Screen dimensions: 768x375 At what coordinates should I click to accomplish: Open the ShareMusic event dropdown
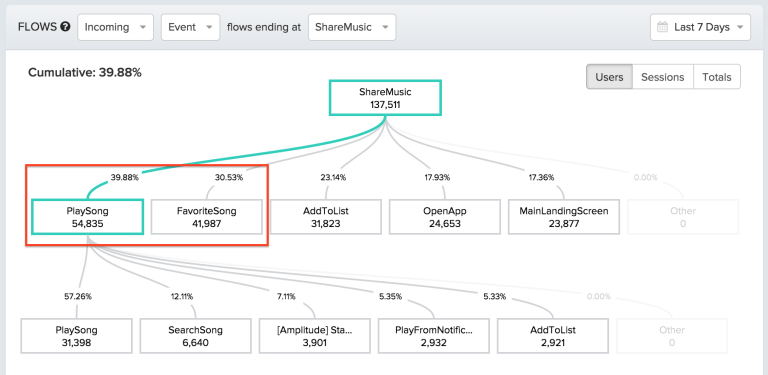coord(352,27)
